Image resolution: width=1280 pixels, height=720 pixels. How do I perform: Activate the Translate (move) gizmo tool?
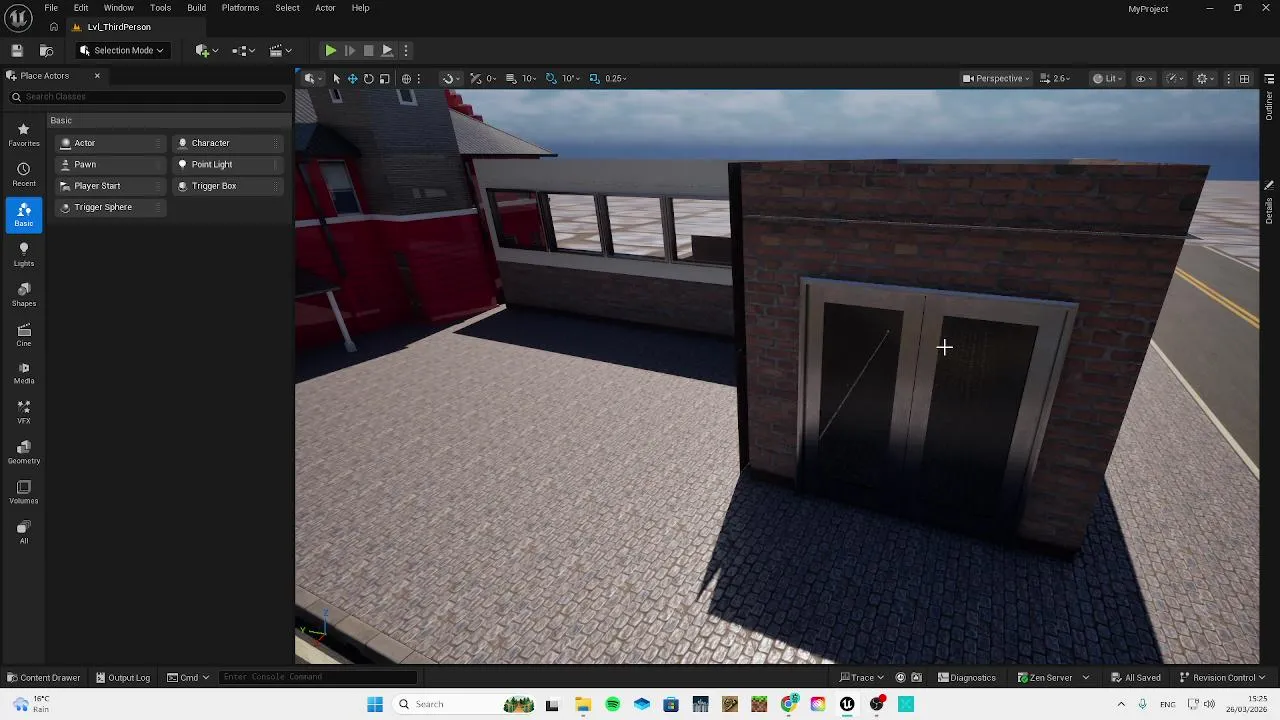point(352,78)
